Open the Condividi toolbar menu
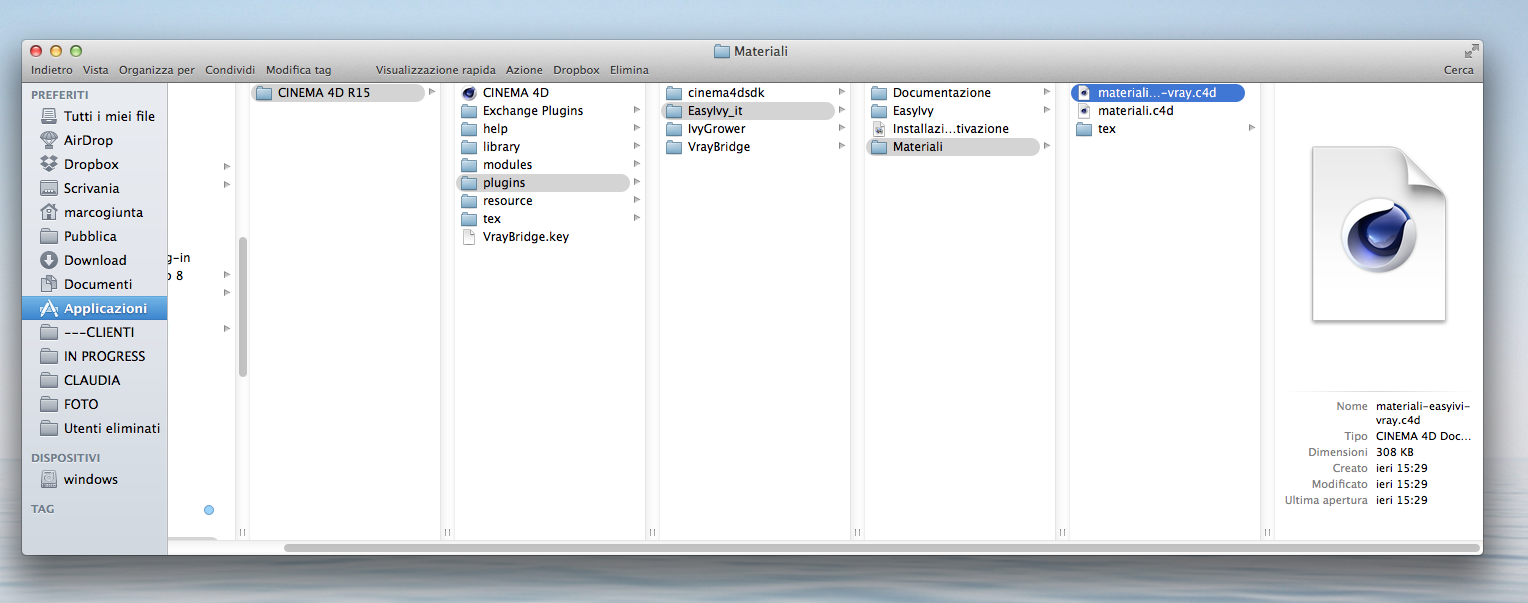Viewport: 1528px width, 603px height. 230,70
